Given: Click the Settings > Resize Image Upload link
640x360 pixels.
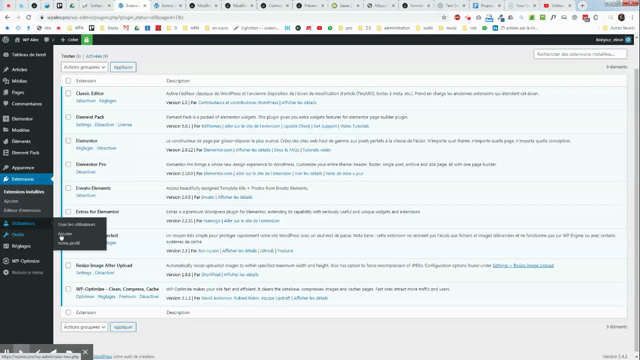Looking at the screenshot, I should point(523,266).
